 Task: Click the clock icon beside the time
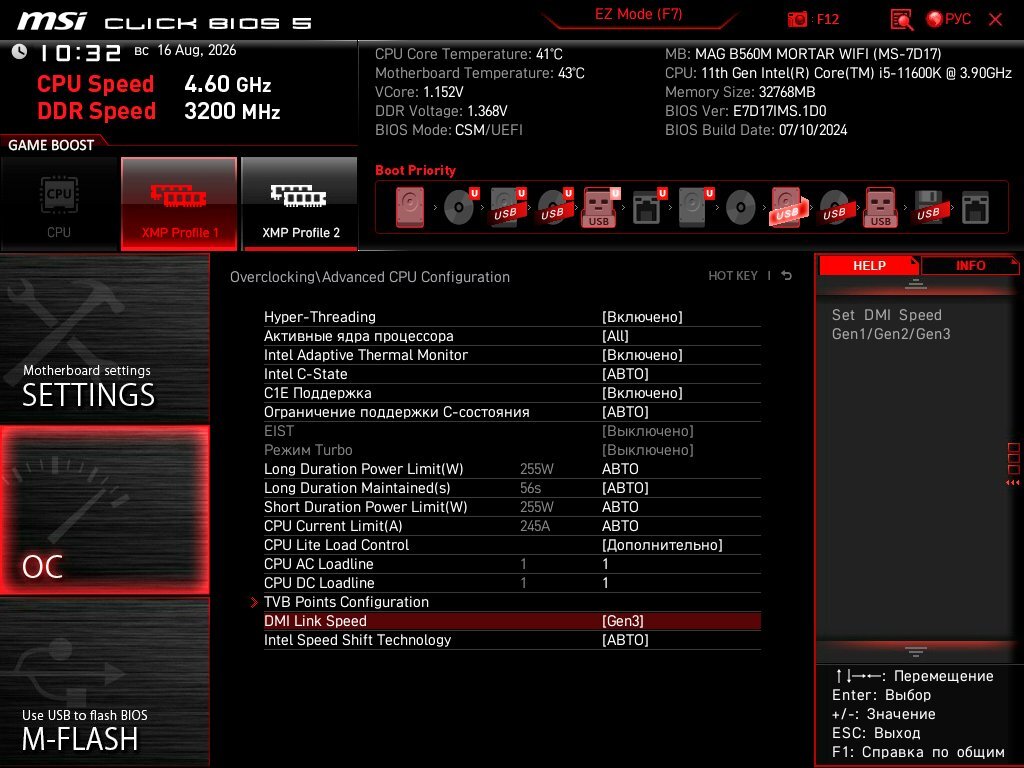tap(19, 52)
